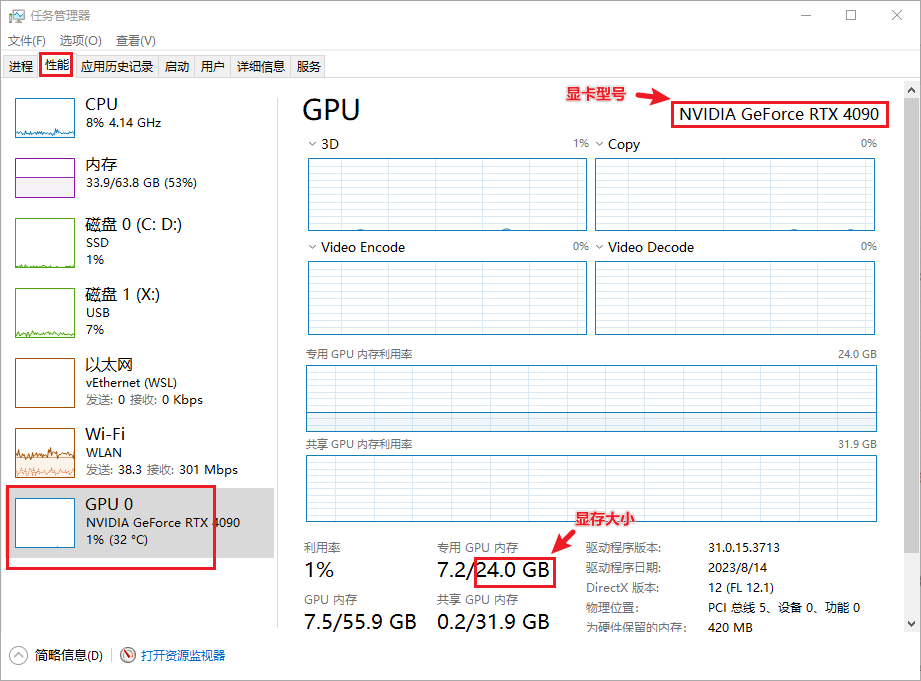Image resolution: width=921 pixels, height=681 pixels.
Task: Click the 33.9/63.8 GB (53%) memory text
Action: click(141, 183)
